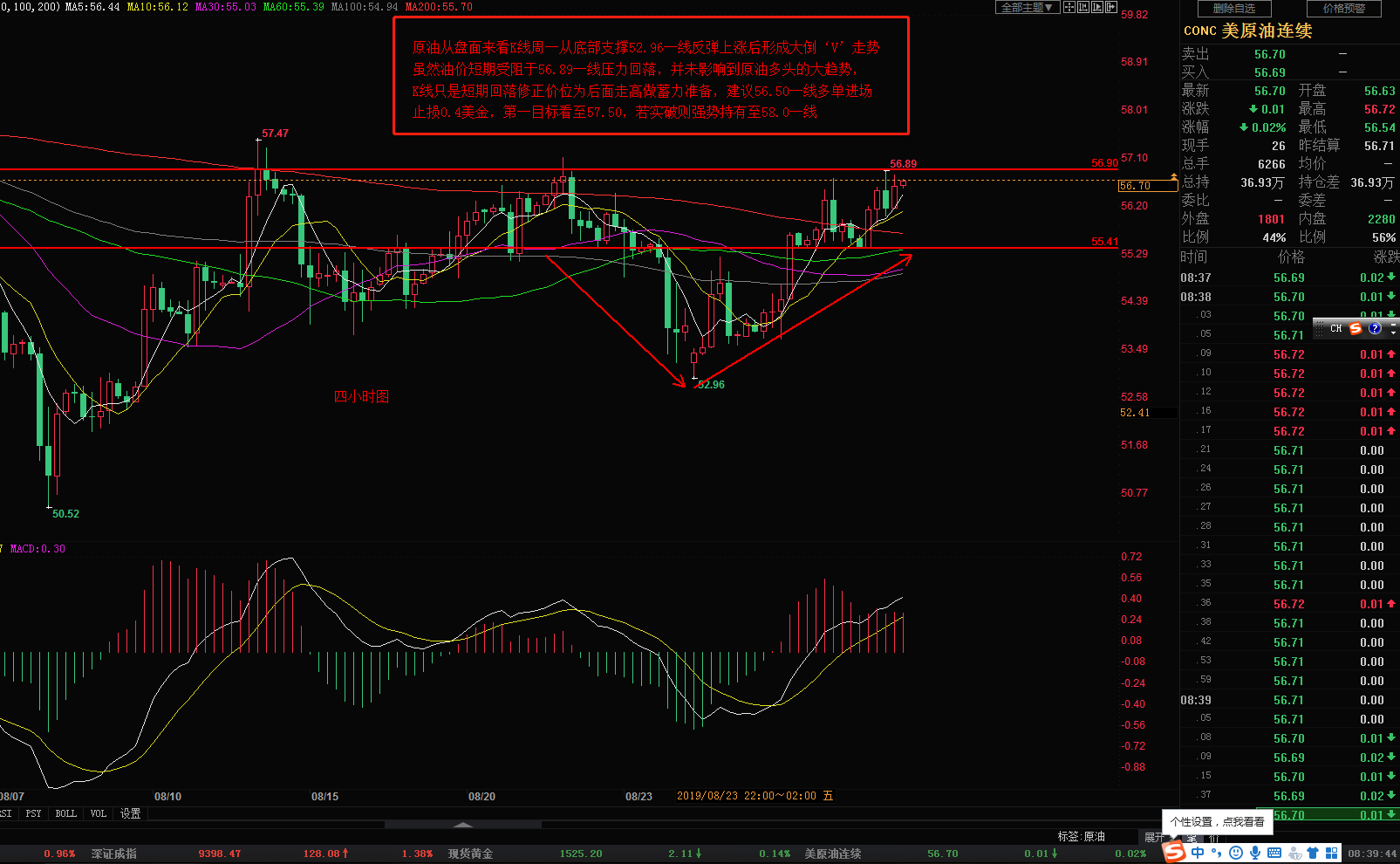Click the 52.96 low marker on chart
Viewport: 1400px width, 864px height.
coord(710,385)
